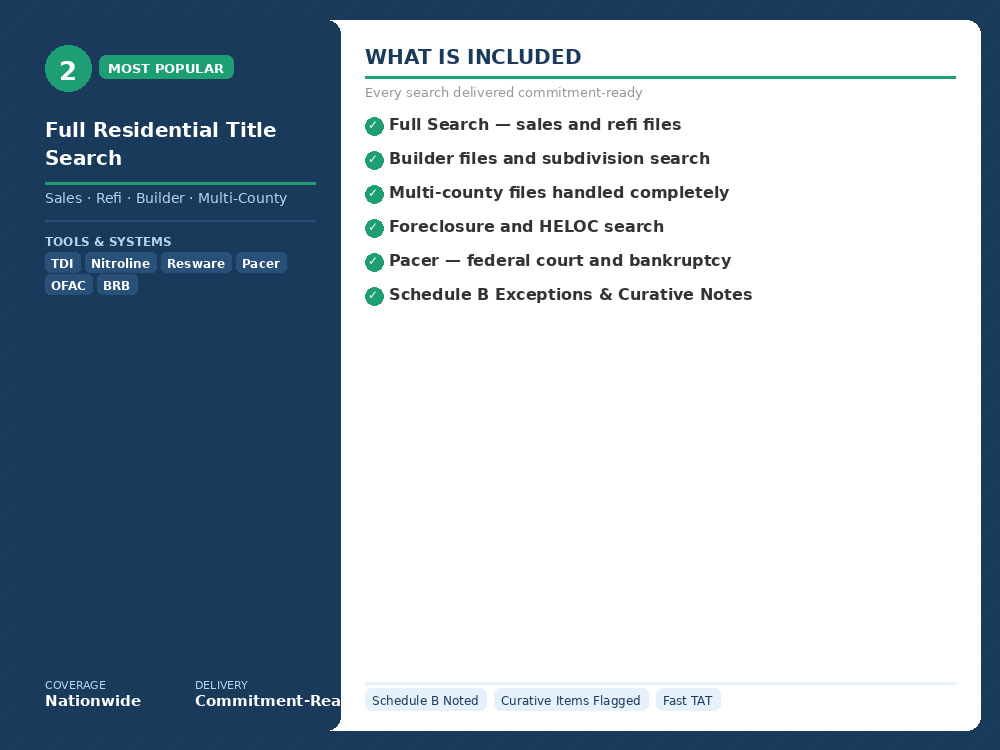Select the OFAC tool tag

pos(68,285)
